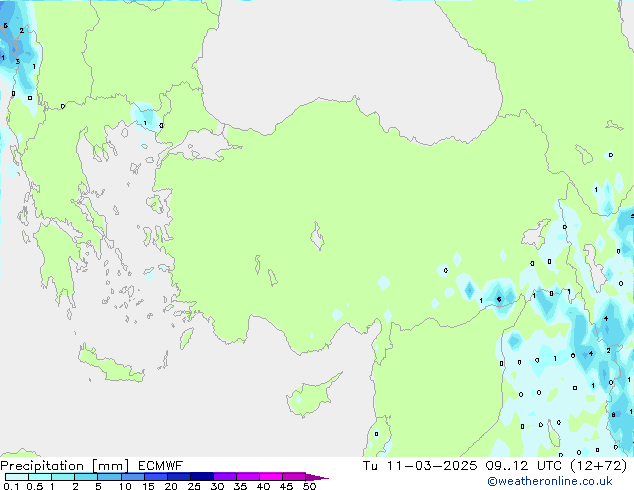Click the legend value '30'
The width and height of the screenshot is (634, 490).
click(x=217, y=486)
